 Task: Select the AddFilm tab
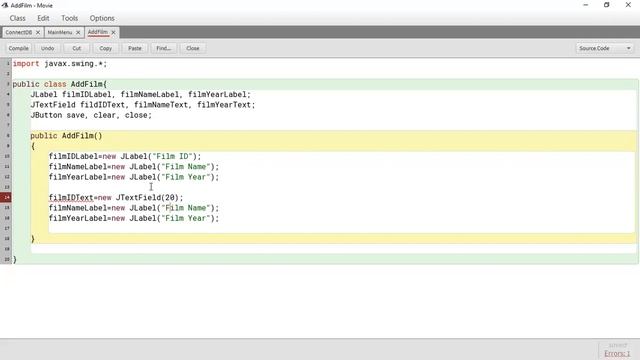coord(98,32)
